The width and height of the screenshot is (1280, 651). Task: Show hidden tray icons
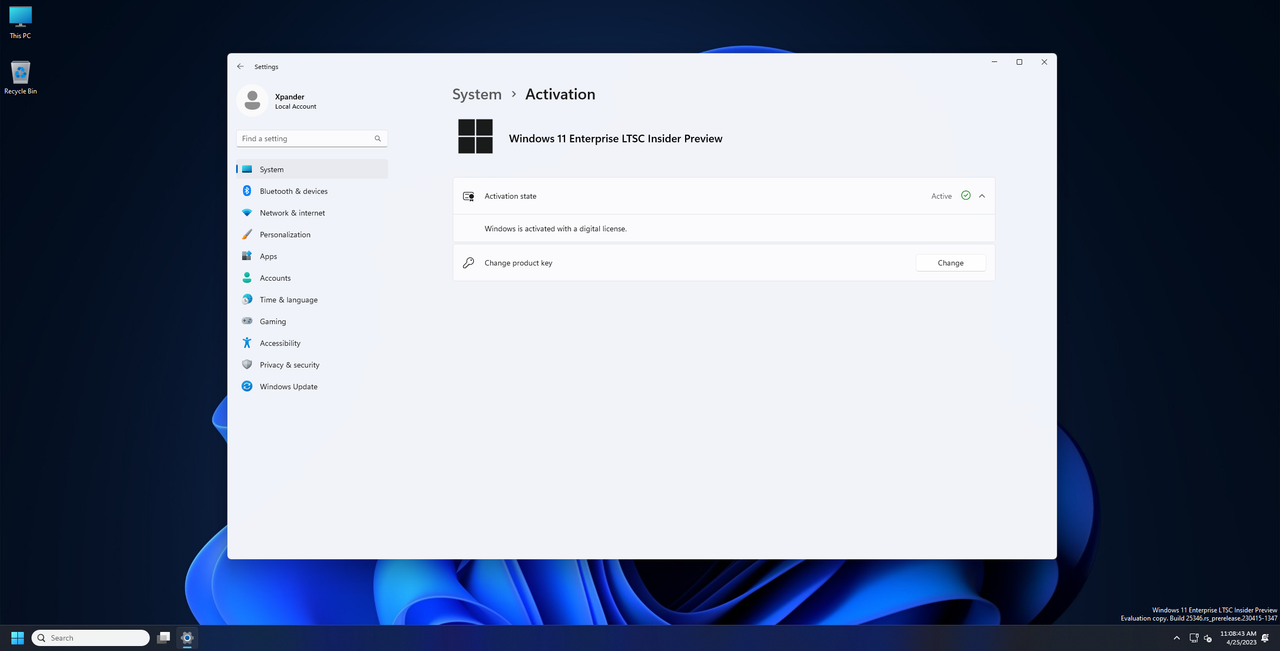tap(1177, 637)
